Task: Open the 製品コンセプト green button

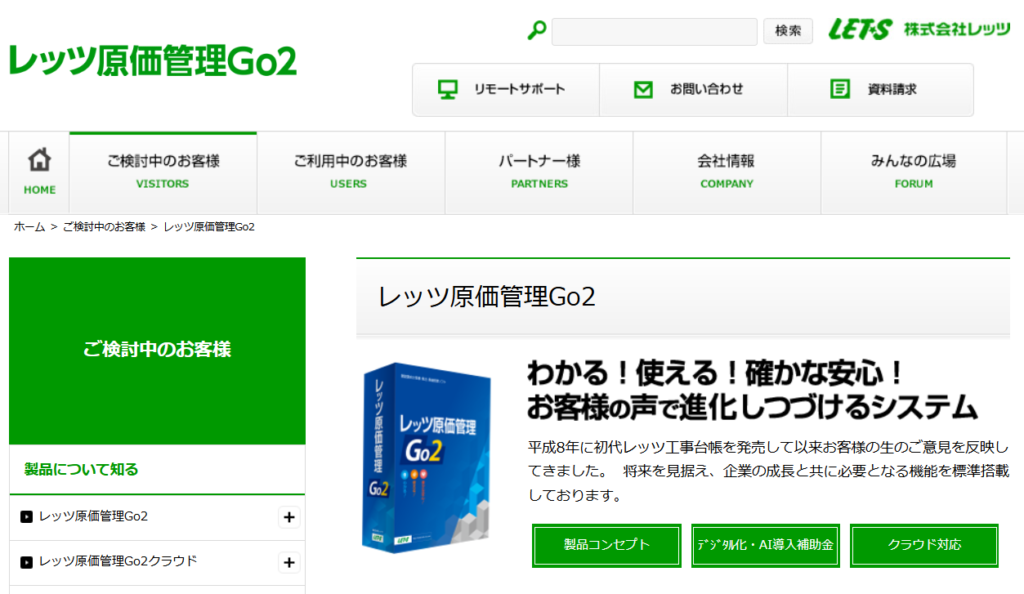Action: pos(607,545)
